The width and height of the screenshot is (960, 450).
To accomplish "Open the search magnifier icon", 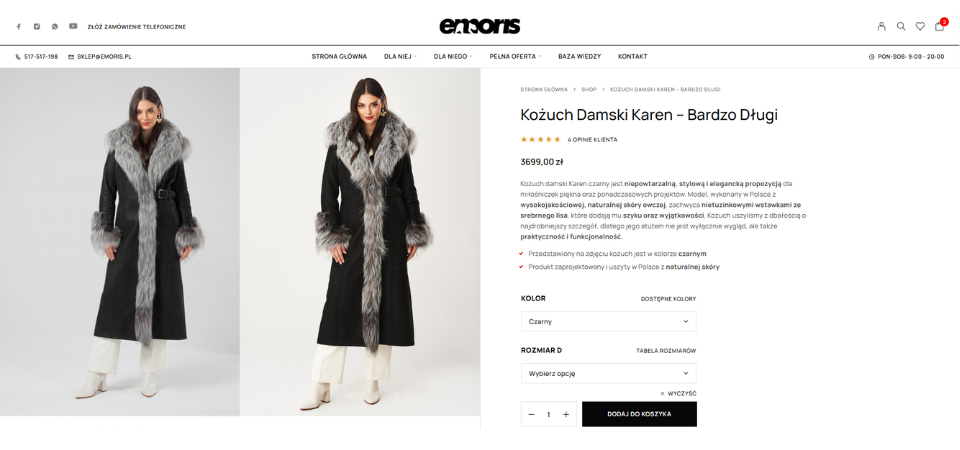I will pyautogui.click(x=901, y=26).
